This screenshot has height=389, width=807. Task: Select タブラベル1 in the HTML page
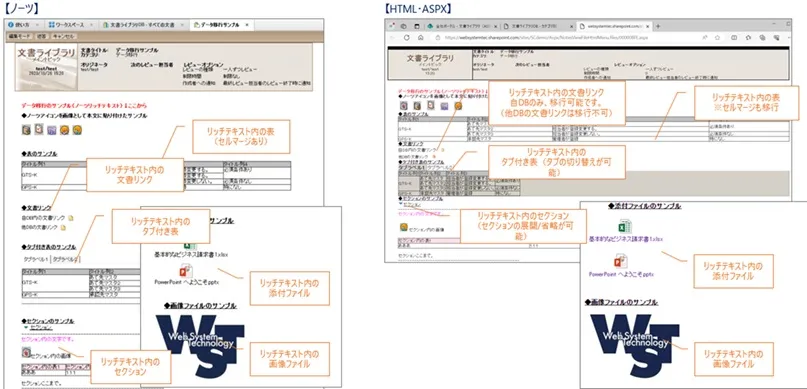(x=413, y=168)
